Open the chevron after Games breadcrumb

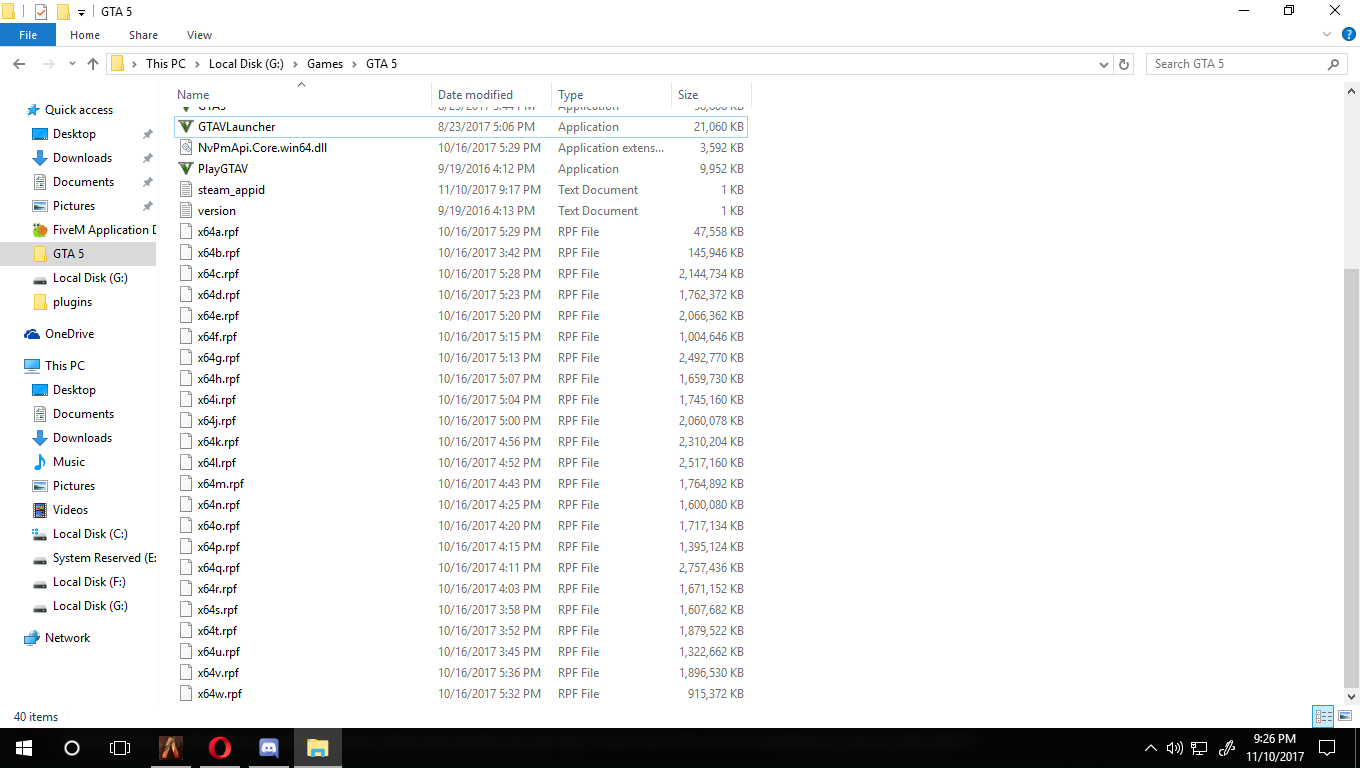point(354,64)
